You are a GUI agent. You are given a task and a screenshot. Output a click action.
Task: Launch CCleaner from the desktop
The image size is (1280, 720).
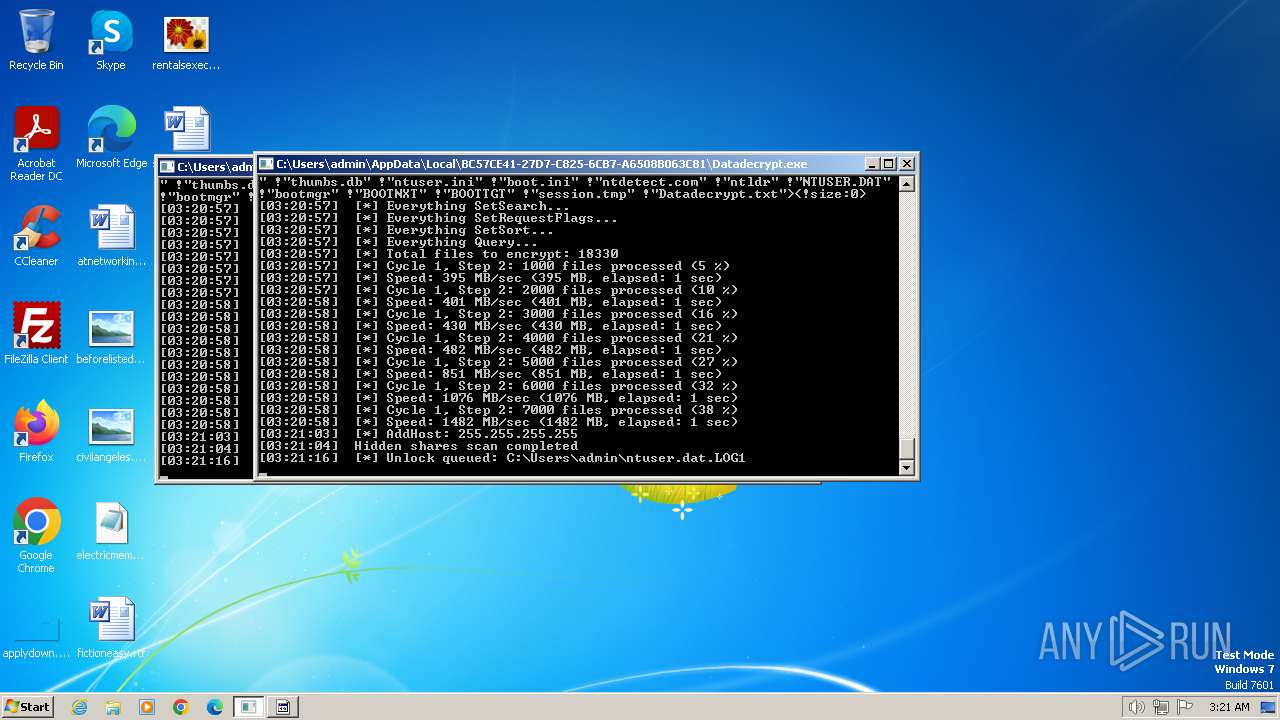point(36,236)
